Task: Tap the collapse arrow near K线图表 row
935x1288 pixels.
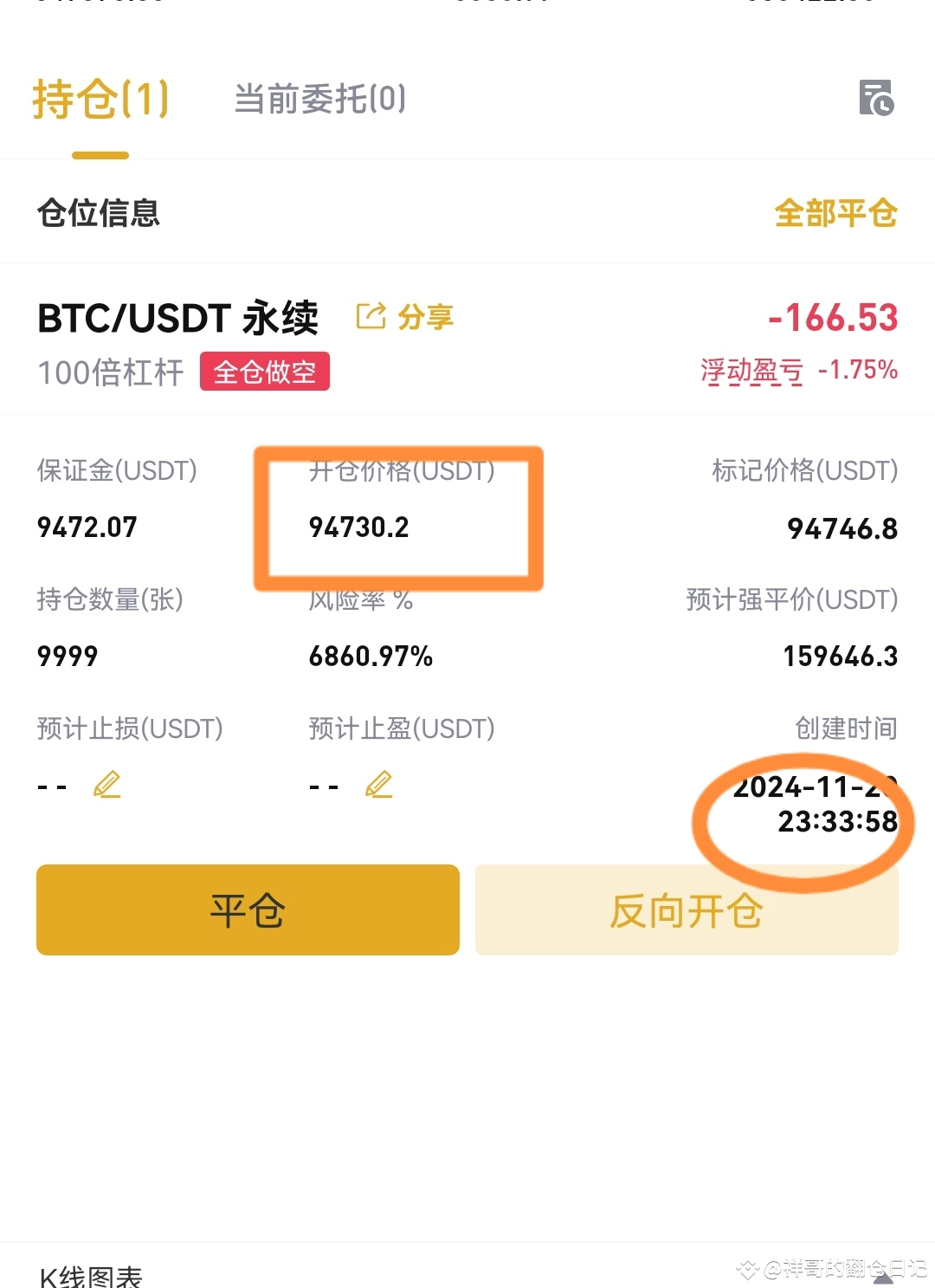Action: click(883, 1277)
